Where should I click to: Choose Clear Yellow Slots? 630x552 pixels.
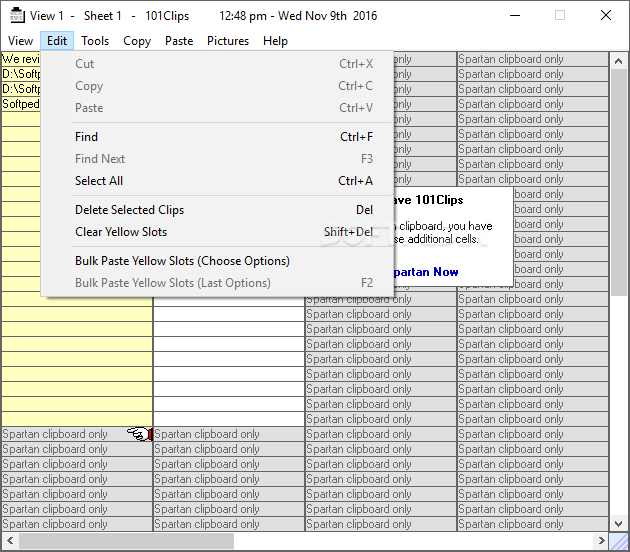click(217, 232)
